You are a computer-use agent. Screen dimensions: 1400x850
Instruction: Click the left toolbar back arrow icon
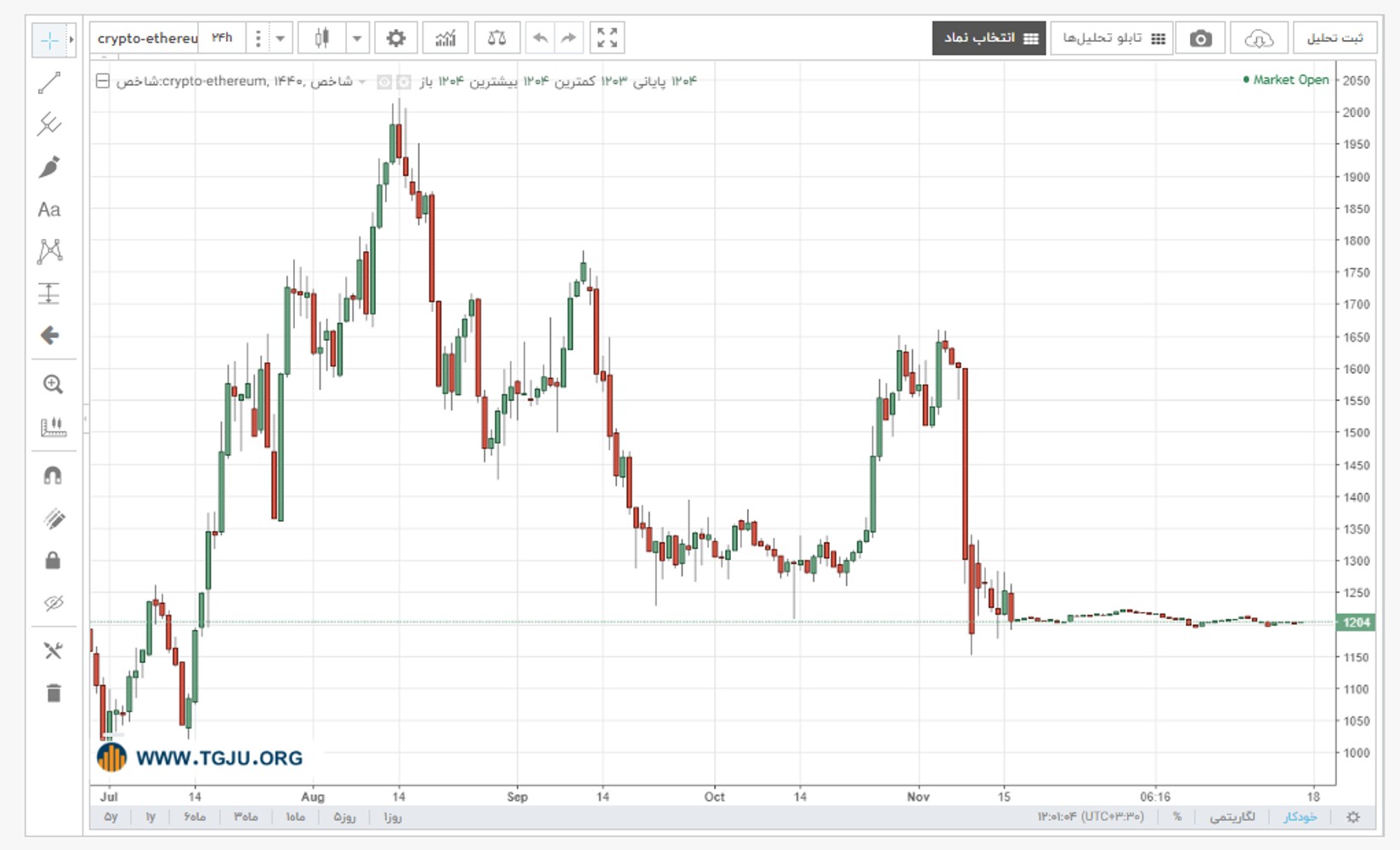pos(49,335)
